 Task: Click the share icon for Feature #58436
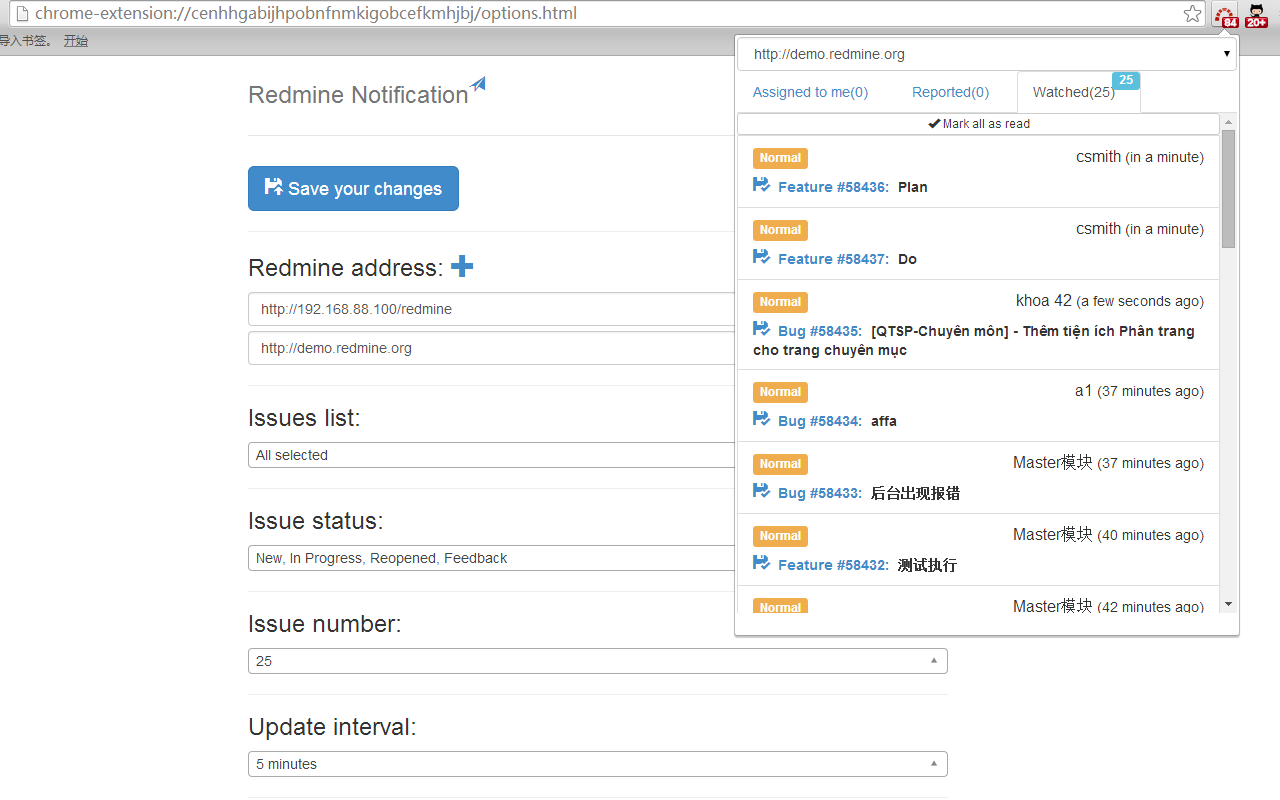761,185
